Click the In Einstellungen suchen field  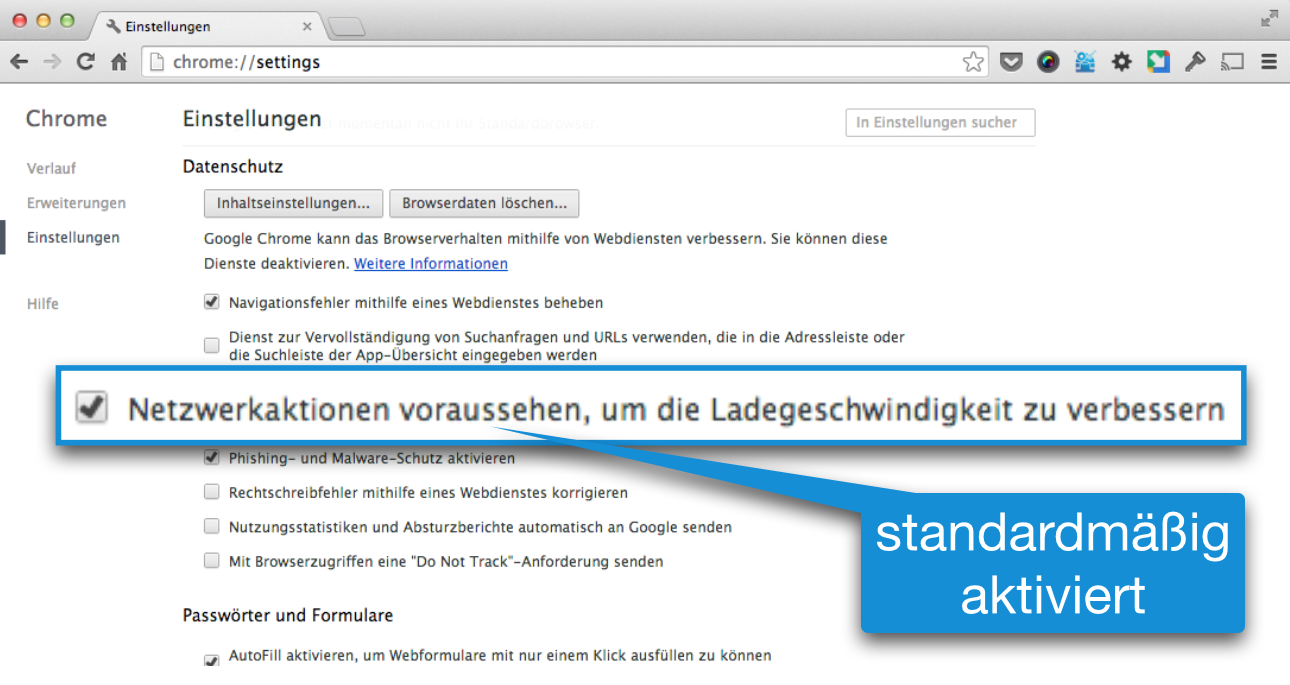[939, 122]
